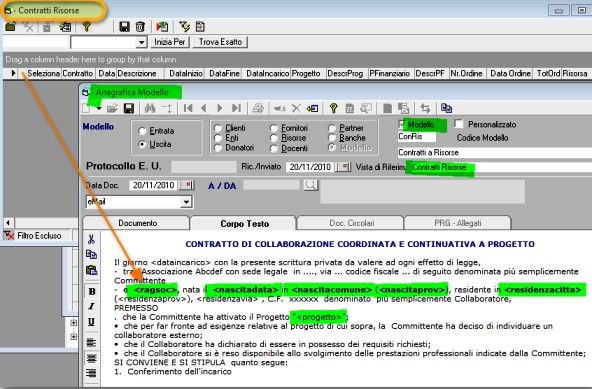Click the copy icon in text editor sidebar
Viewport: 592px width, 389px height.
pos(91,255)
